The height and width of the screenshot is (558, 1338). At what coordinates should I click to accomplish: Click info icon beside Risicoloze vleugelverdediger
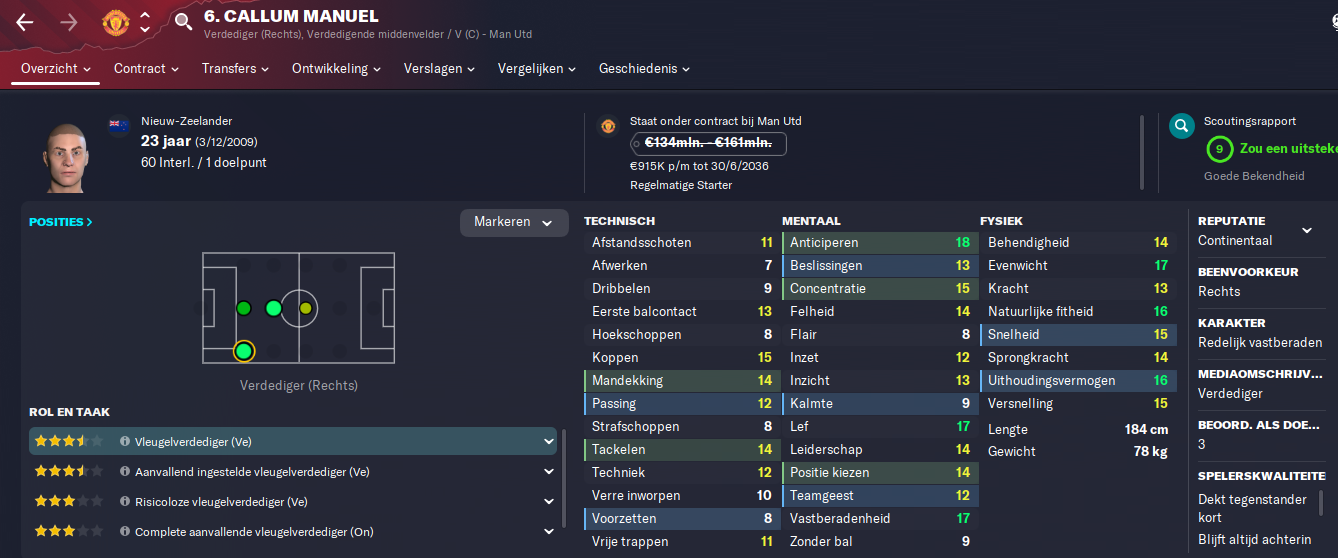pyautogui.click(x=125, y=501)
